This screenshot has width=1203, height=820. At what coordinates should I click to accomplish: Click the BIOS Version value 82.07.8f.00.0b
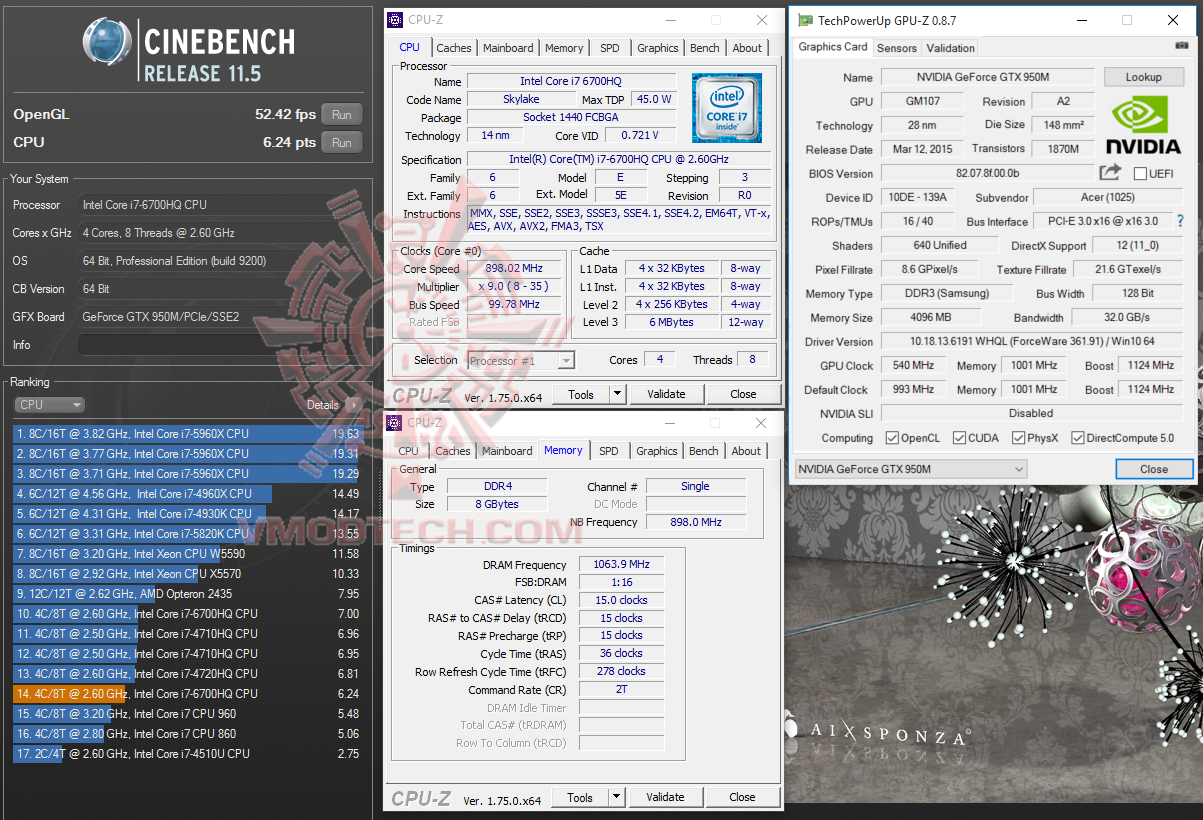[987, 173]
